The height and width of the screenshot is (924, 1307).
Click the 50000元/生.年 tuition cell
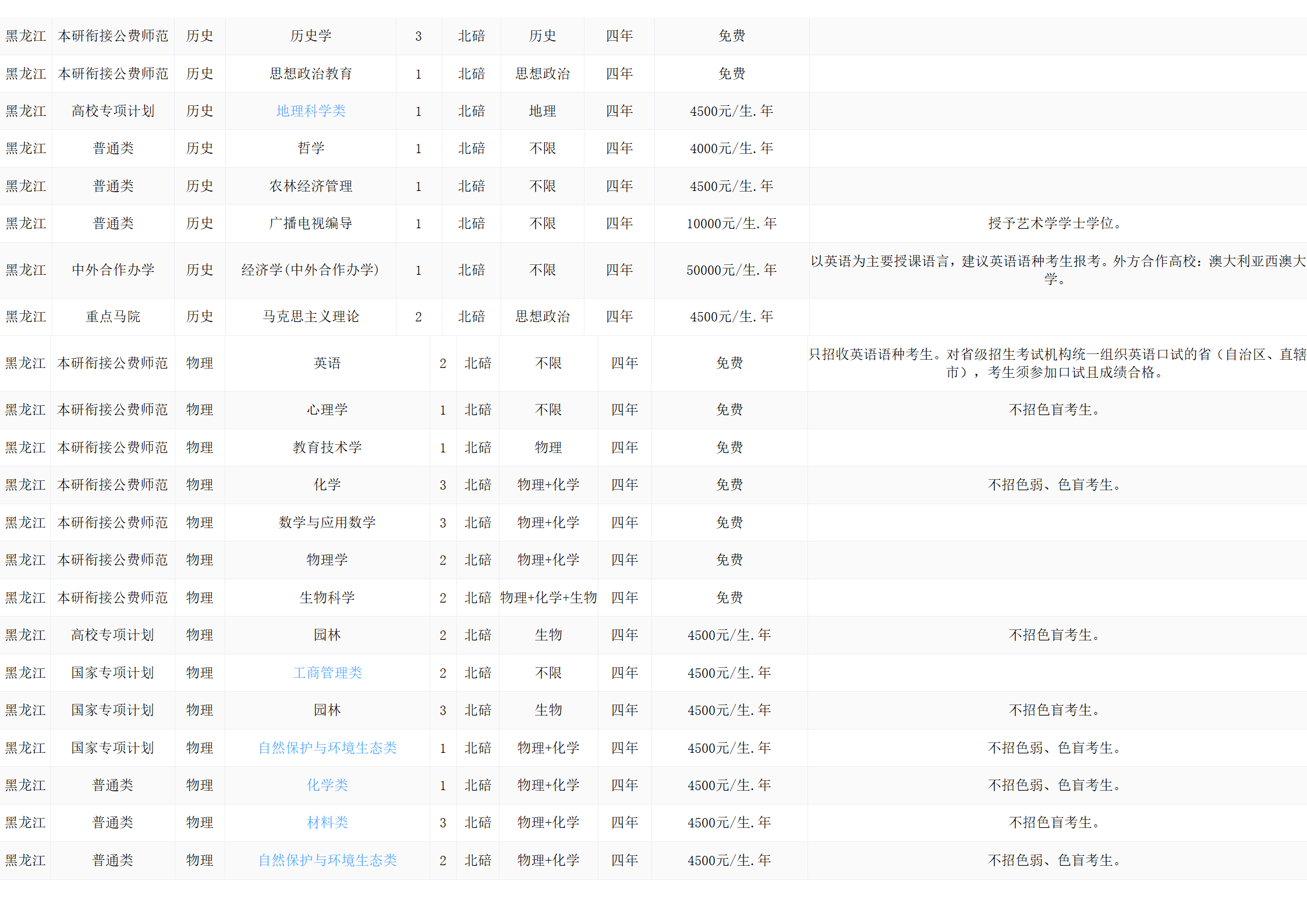point(731,270)
